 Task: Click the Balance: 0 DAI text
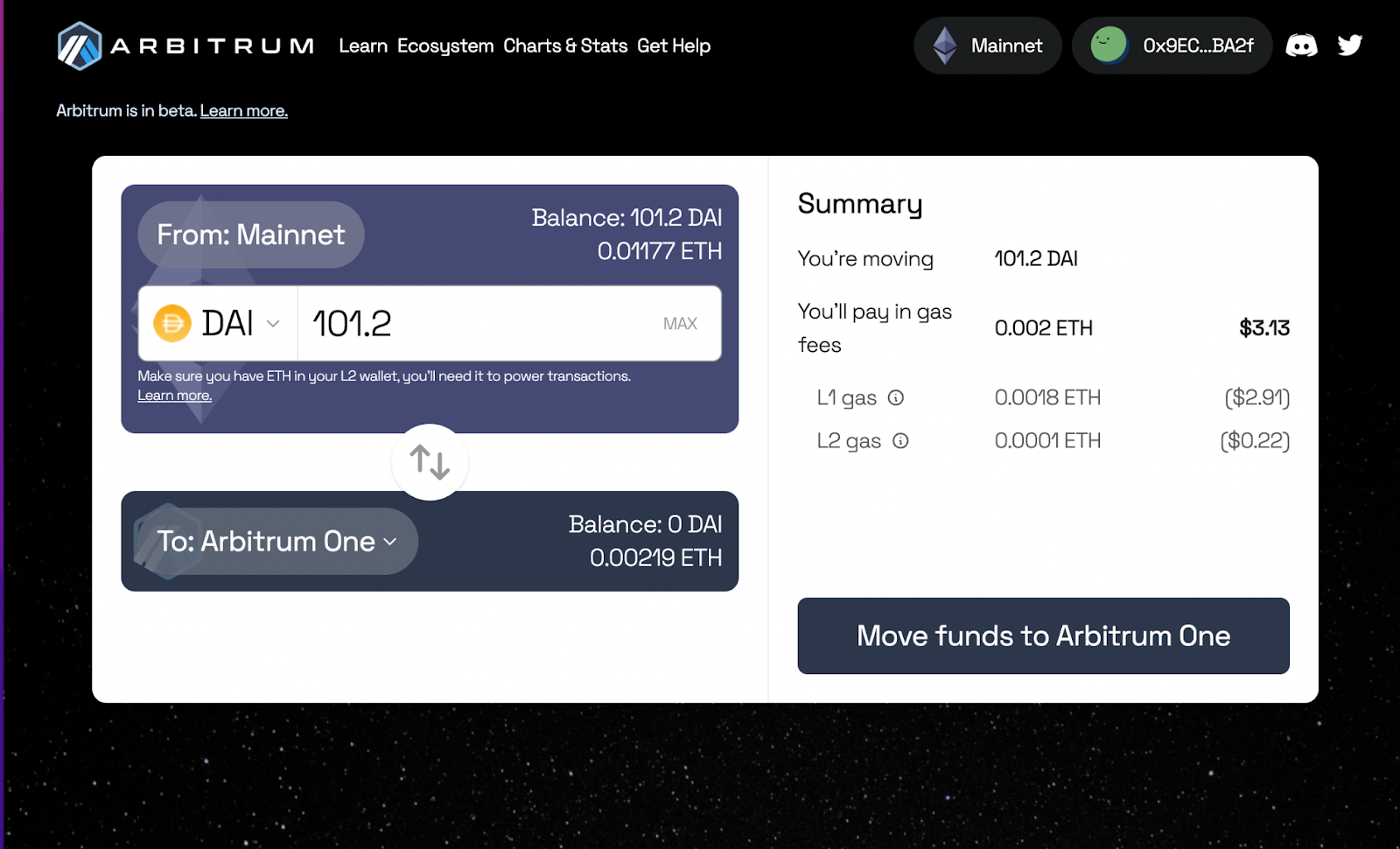[x=645, y=523]
